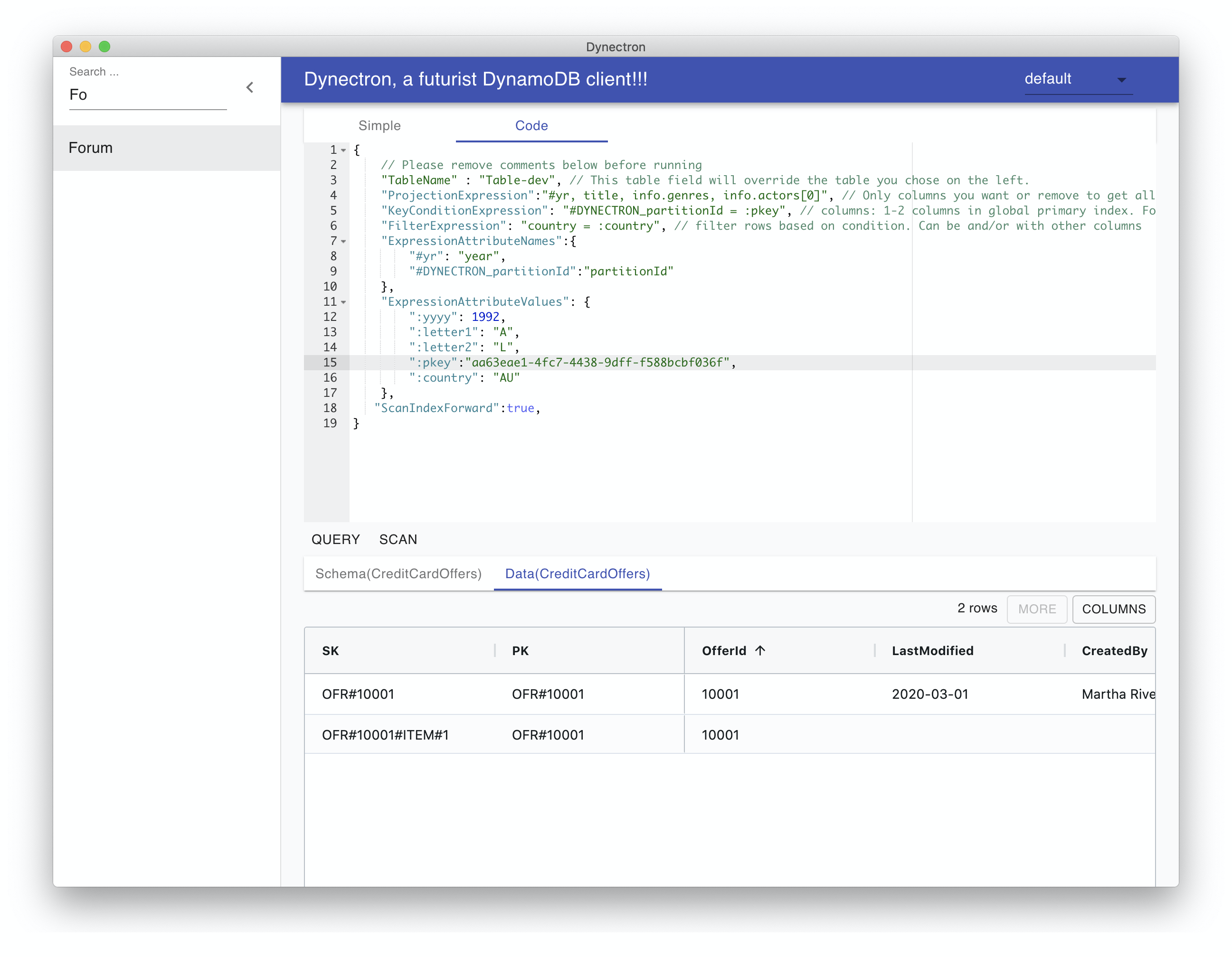1232x957 pixels.
Task: Collapse the fold arrow on line 1
Action: 343,150
